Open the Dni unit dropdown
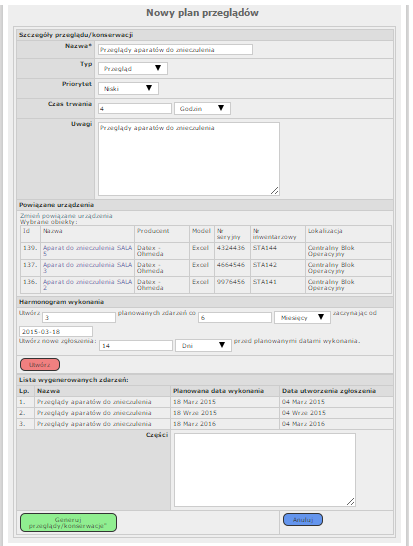The image size is (413, 546). pos(203,345)
